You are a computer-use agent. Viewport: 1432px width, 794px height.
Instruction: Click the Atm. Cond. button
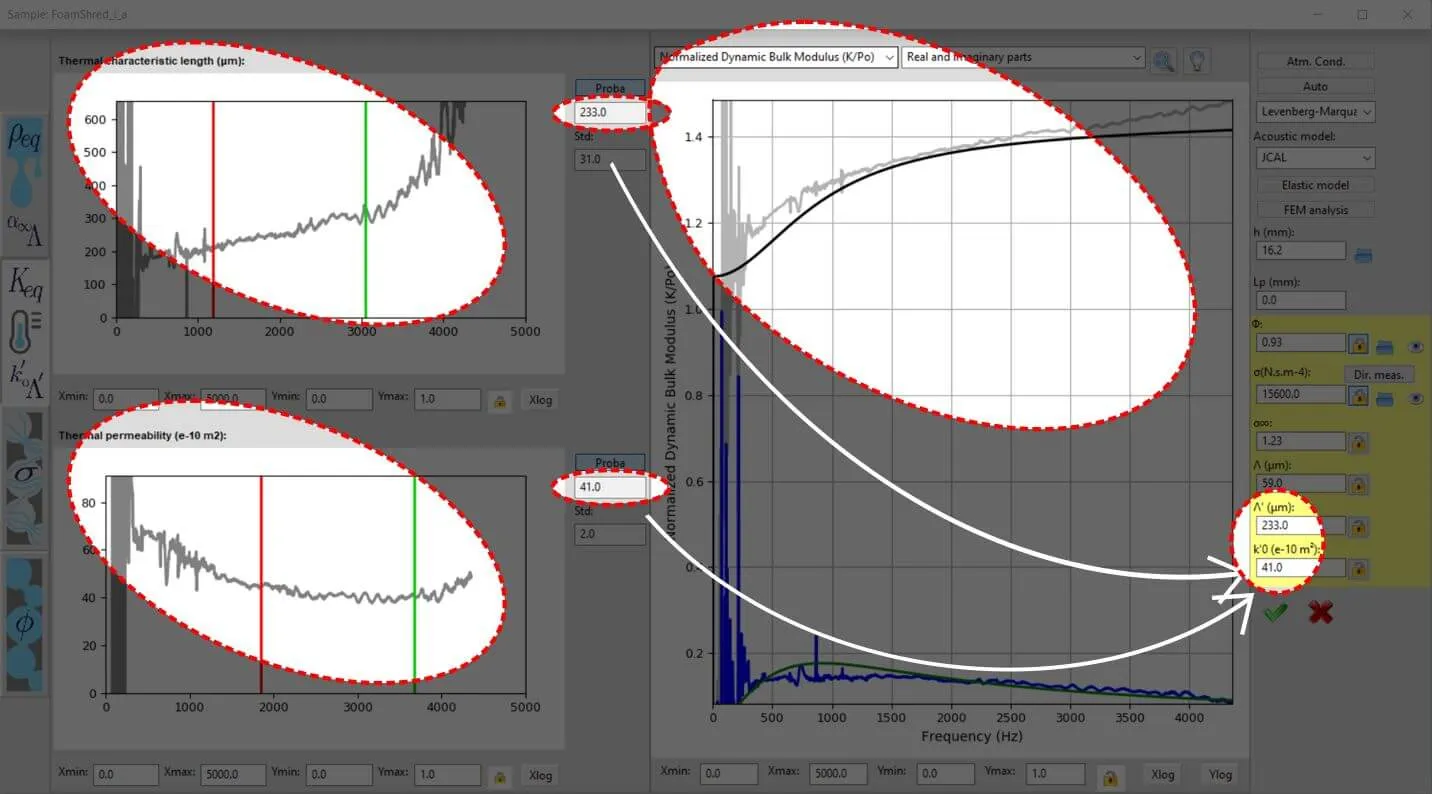(1315, 61)
